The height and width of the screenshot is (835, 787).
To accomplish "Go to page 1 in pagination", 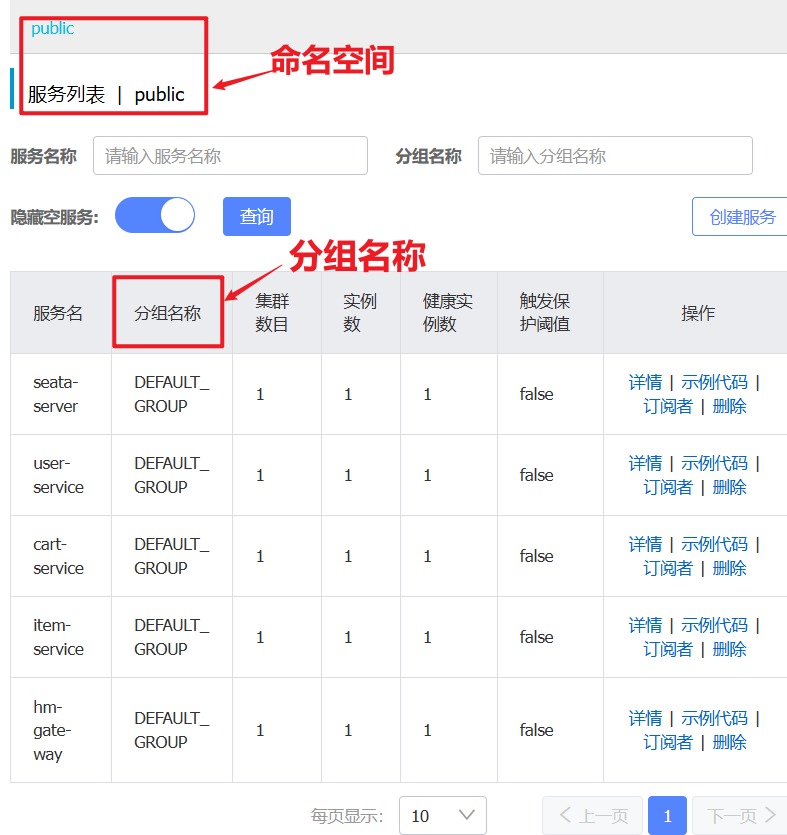I will tap(667, 815).
